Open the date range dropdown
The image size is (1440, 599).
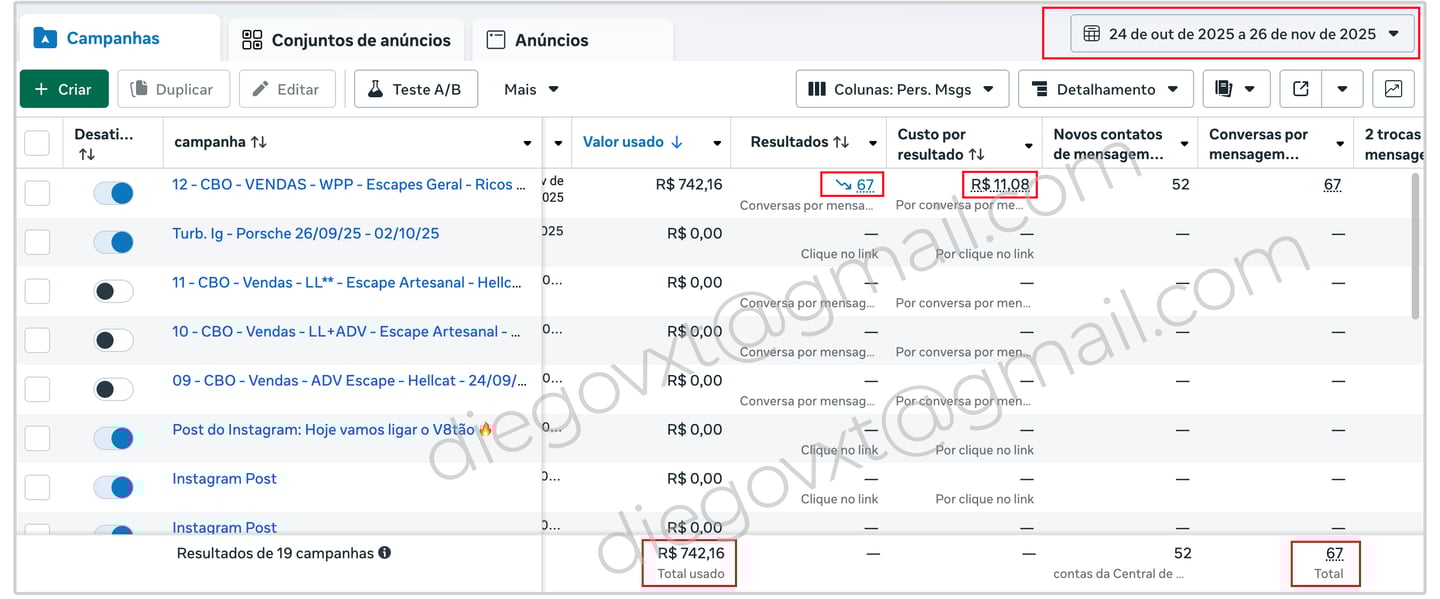(1243, 34)
